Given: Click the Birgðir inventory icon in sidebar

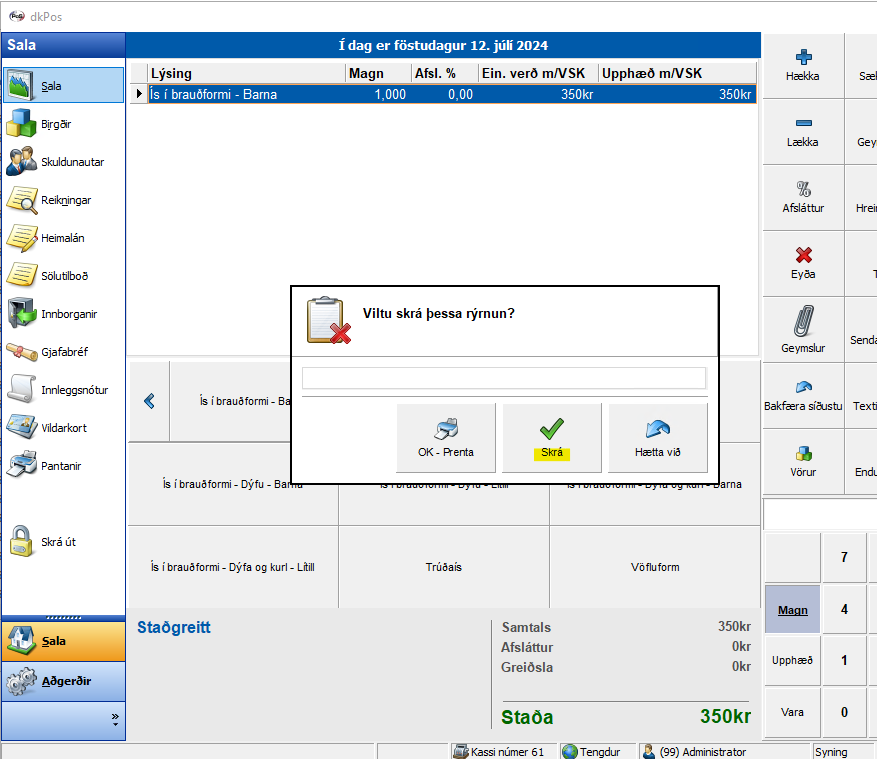Looking at the screenshot, I should (x=21, y=124).
